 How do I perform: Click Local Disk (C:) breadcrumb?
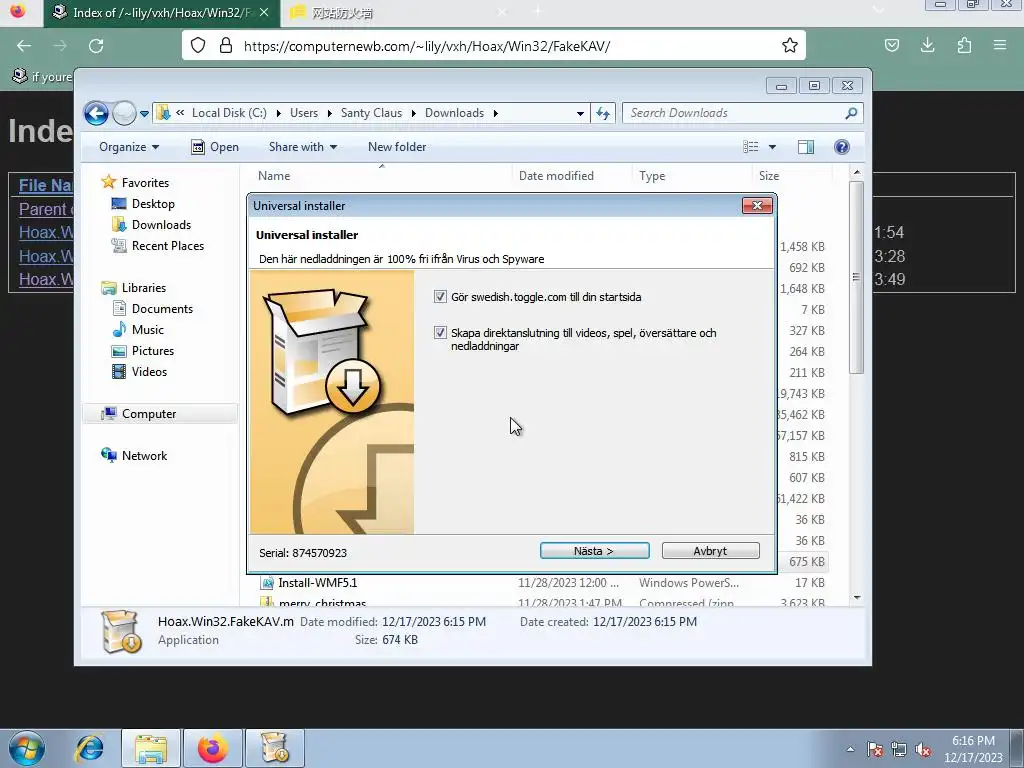[x=229, y=113]
